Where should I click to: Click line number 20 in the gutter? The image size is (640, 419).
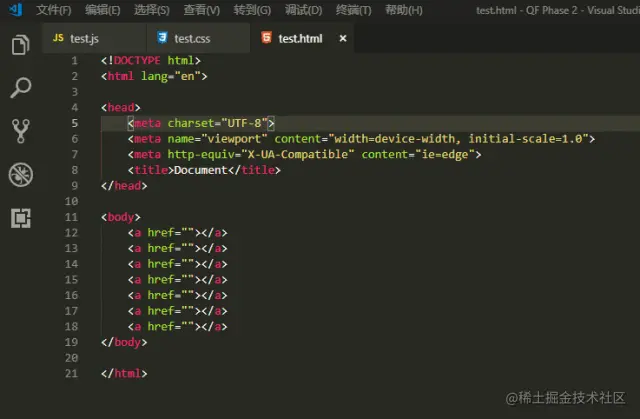tap(71, 358)
